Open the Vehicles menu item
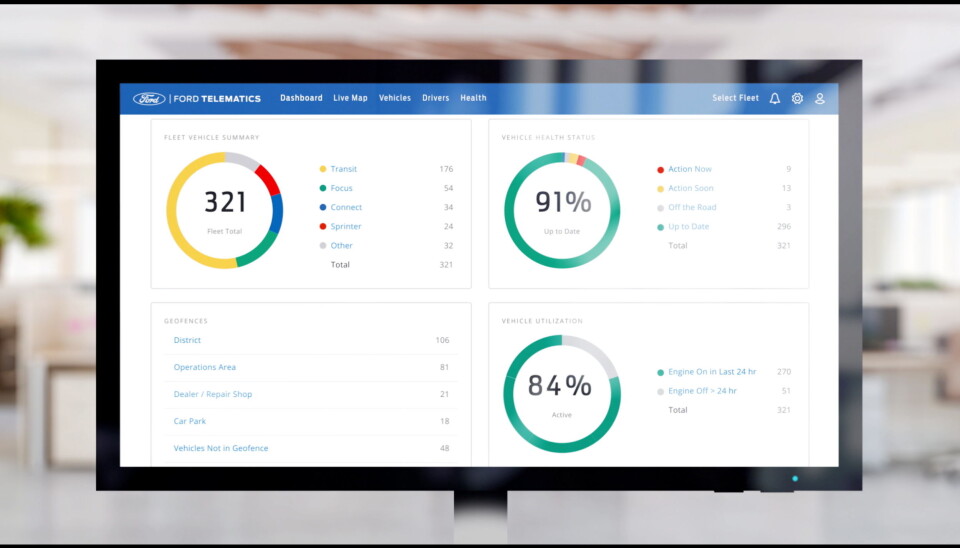Screen dimensions: 960x548 [395, 98]
